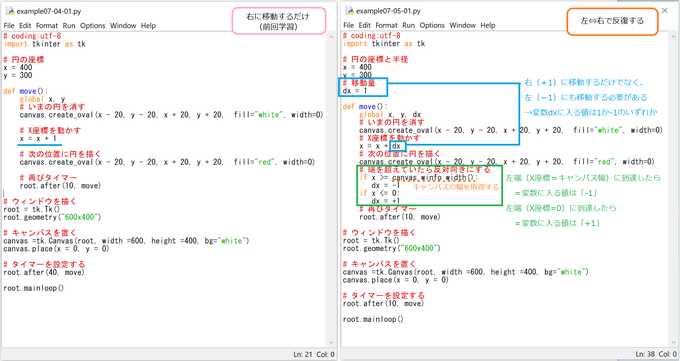
Task: Click 'y = 300' line in left editor
Action: point(18,75)
